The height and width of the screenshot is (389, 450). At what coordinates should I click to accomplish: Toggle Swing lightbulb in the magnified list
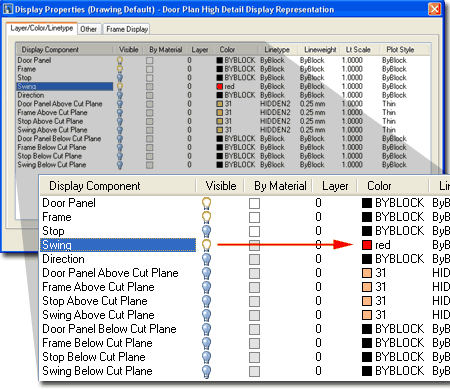point(207,245)
